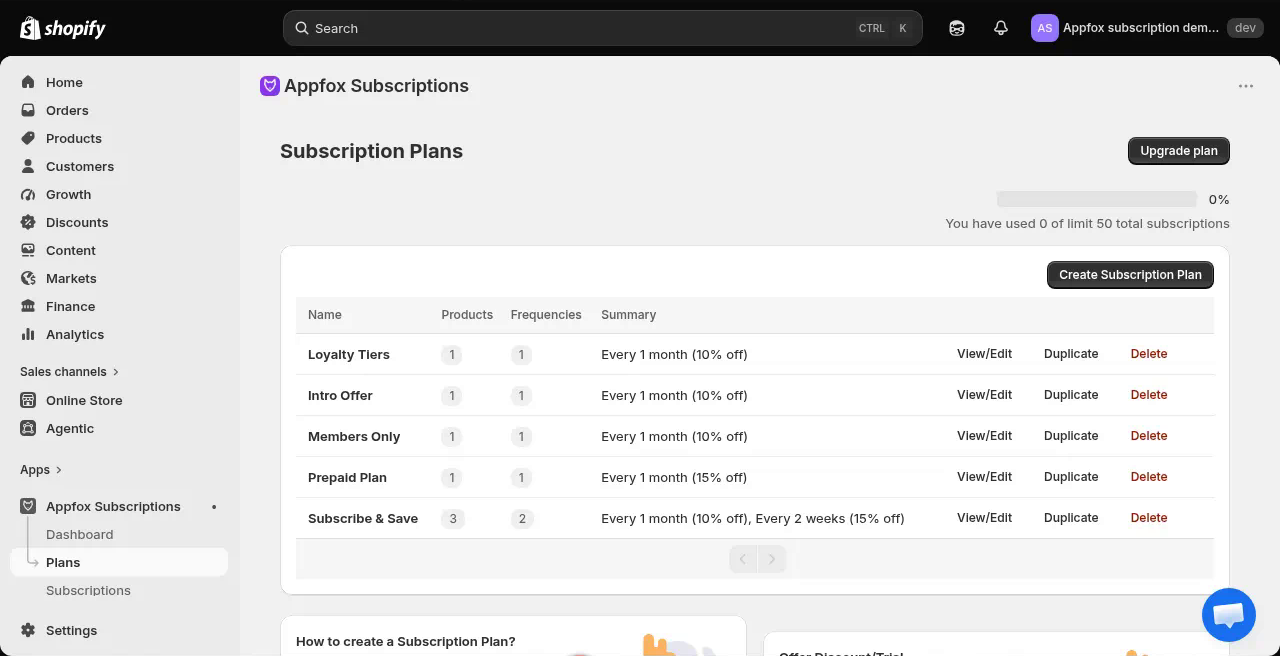
Task: Pin Appfox Subscriptions using the dot icon
Action: click(214, 507)
